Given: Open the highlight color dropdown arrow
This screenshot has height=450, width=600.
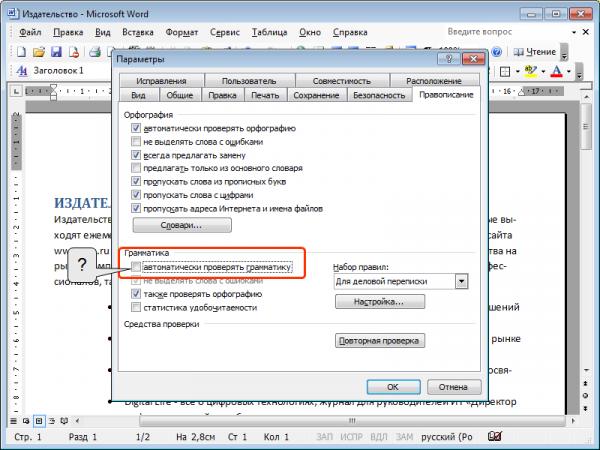Looking at the screenshot, I should point(543,72).
